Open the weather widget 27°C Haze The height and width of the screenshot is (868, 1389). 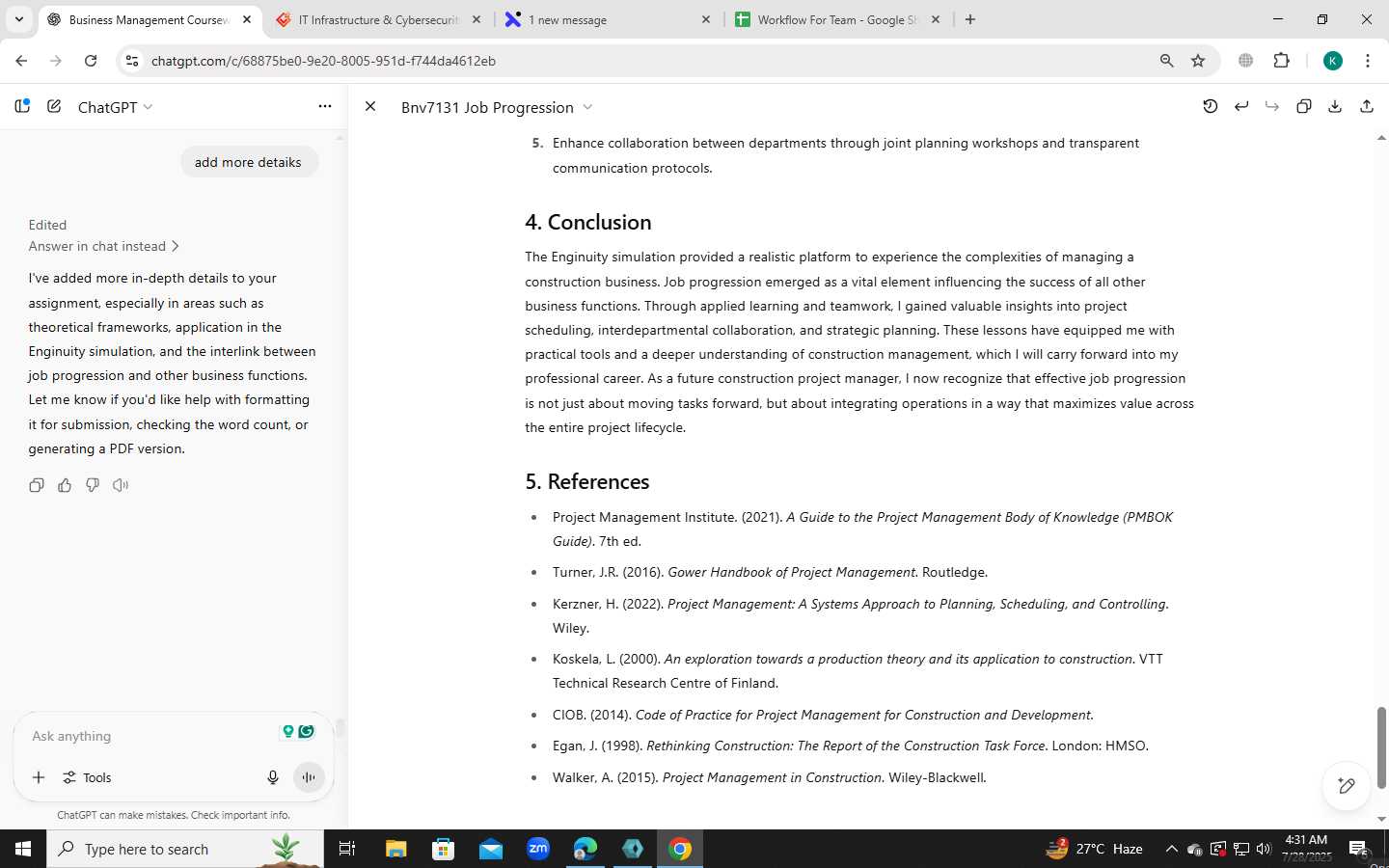[1095, 849]
